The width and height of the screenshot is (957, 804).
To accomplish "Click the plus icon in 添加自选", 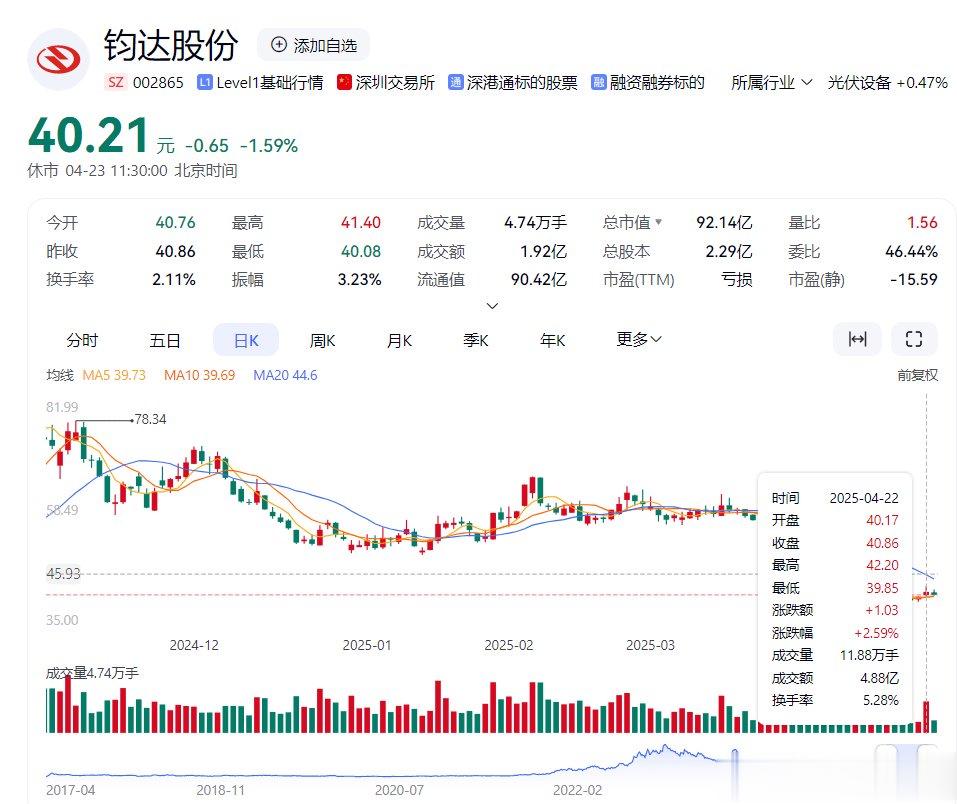I will tap(279, 45).
